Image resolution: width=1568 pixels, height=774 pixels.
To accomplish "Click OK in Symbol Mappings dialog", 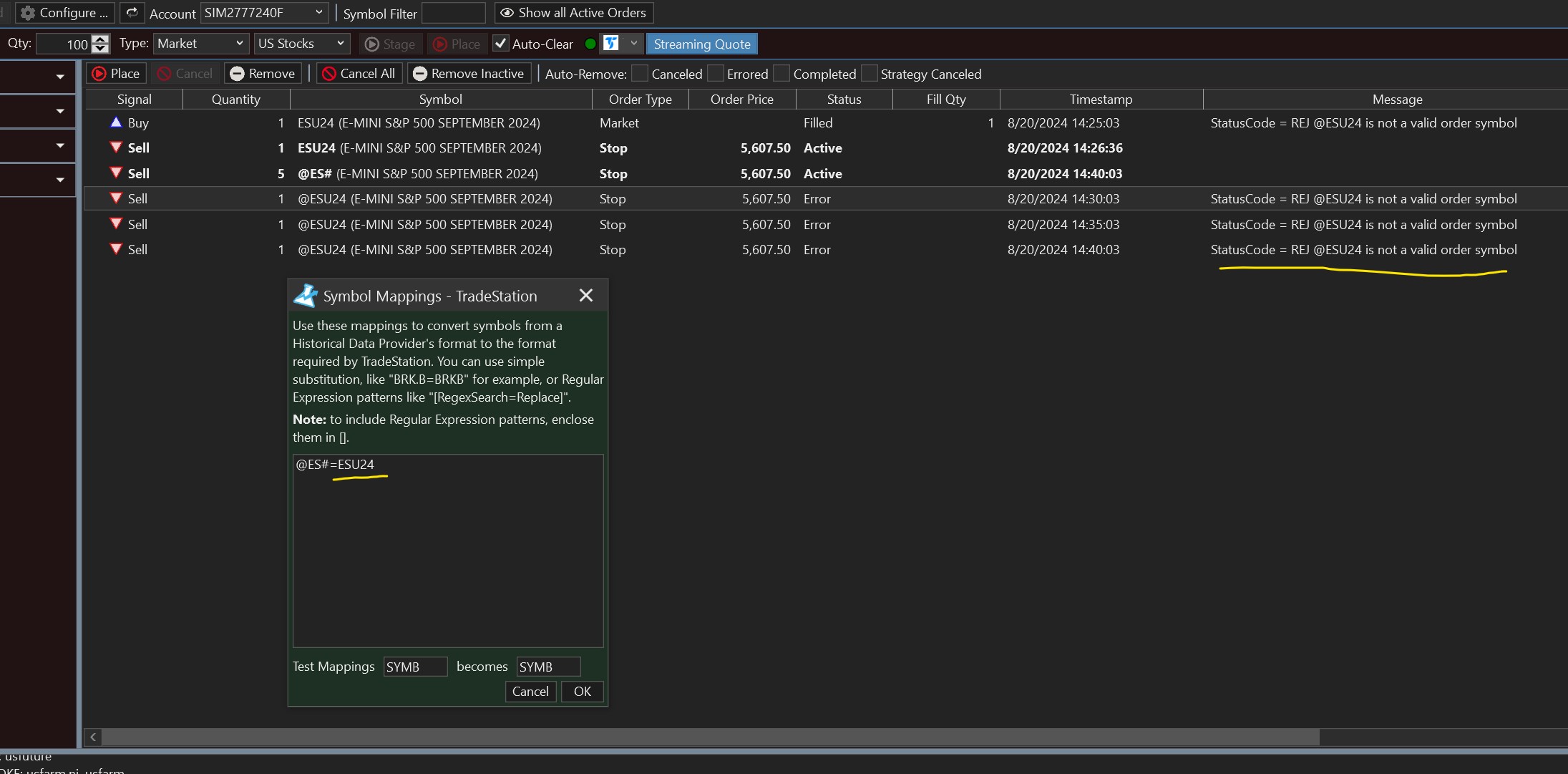I will (x=583, y=692).
